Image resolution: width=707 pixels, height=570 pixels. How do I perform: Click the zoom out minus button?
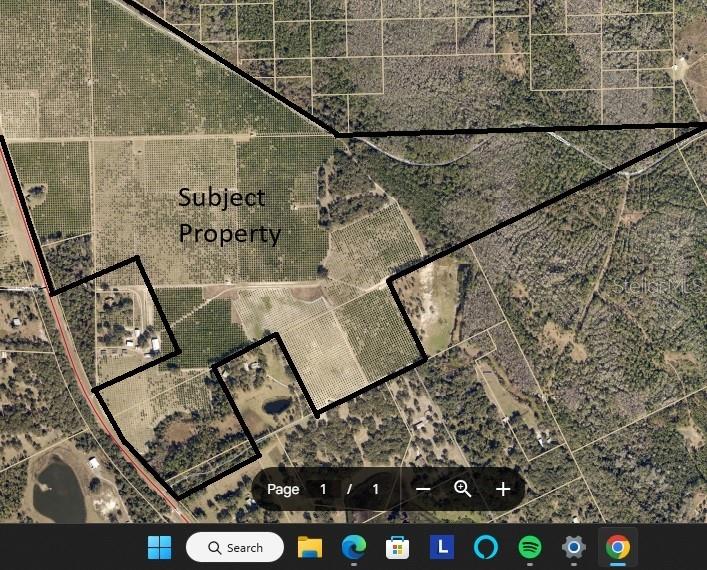tap(423, 489)
